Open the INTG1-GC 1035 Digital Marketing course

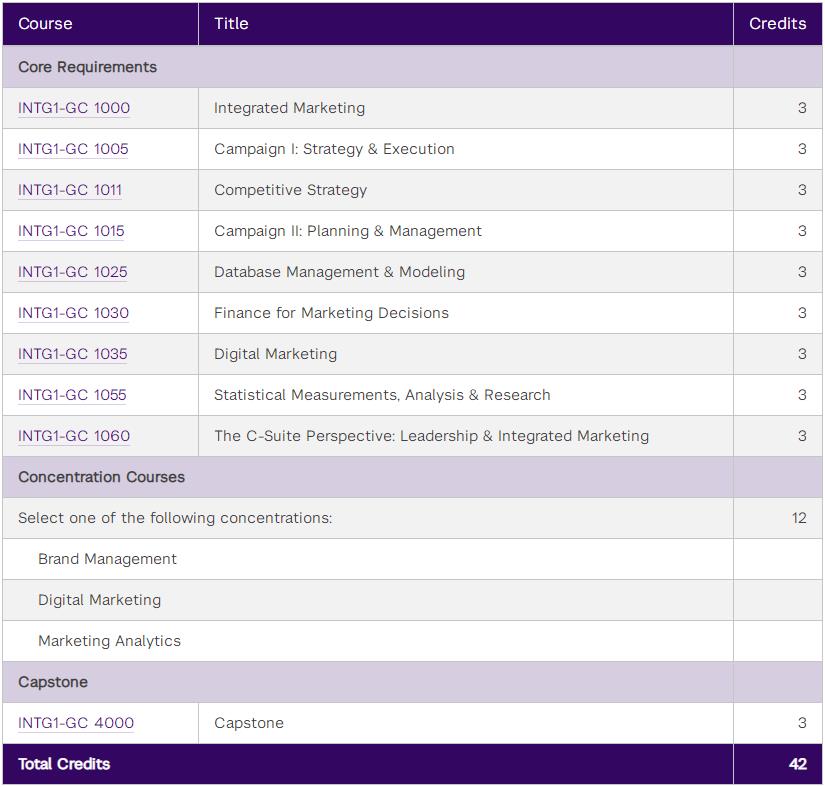73,354
